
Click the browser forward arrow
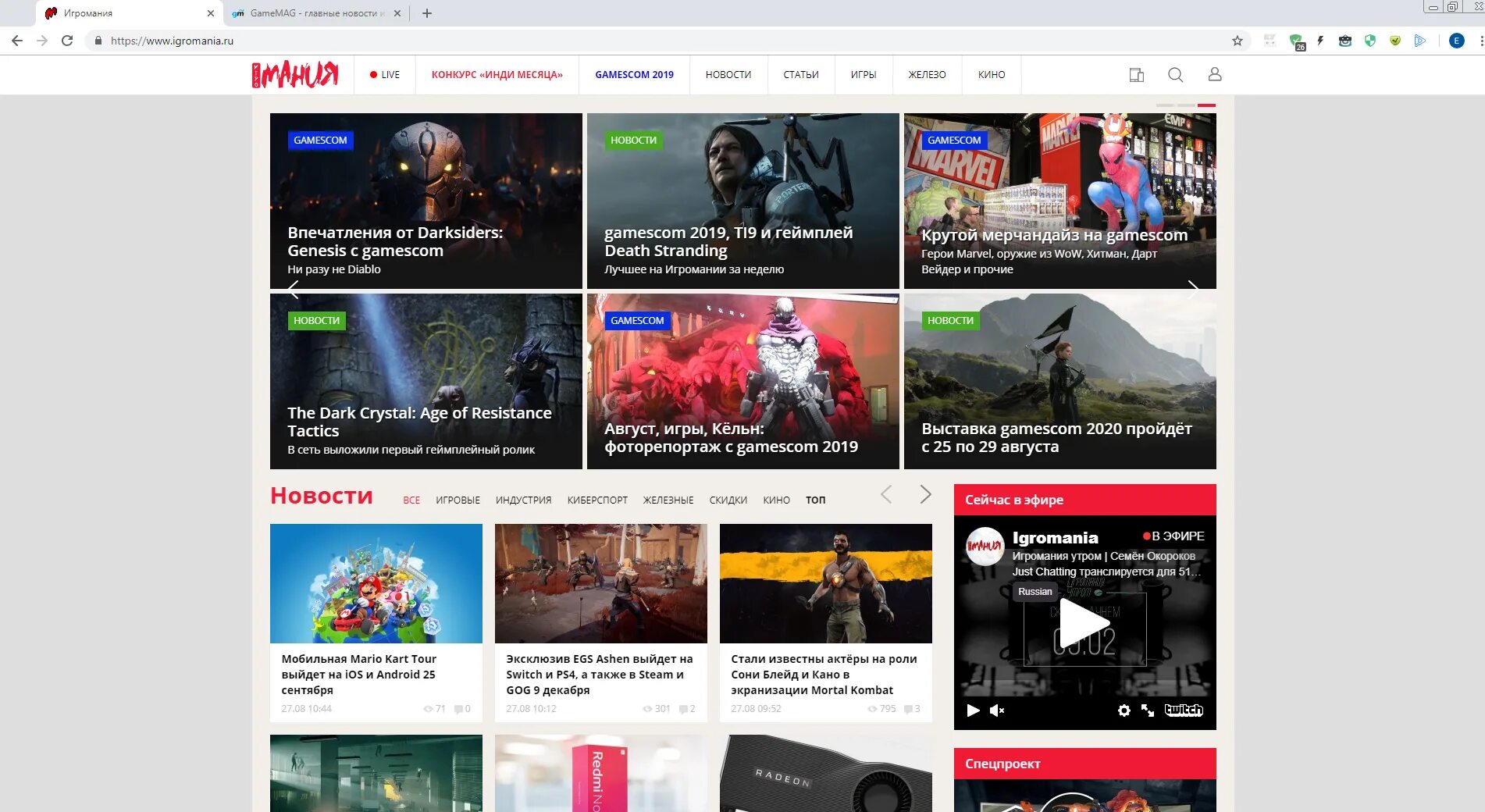click(42, 41)
